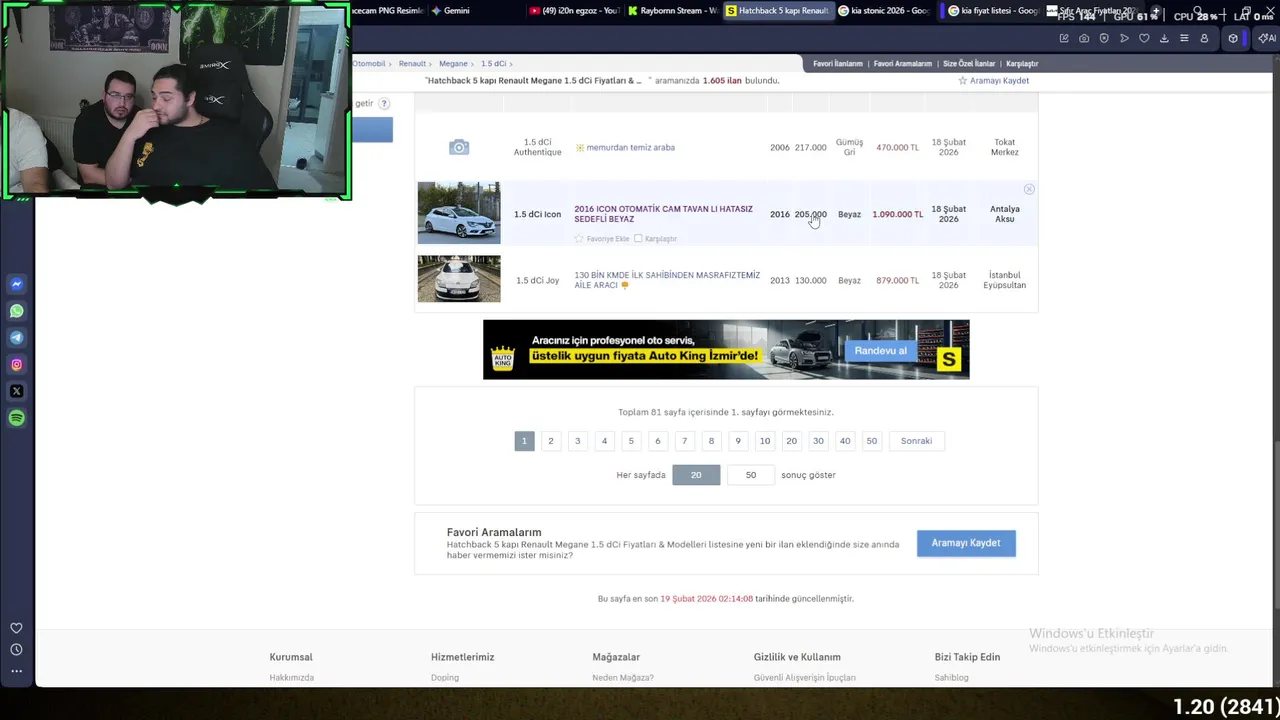
Task: Open the 'memurdan temiz araba' listing
Action: pyautogui.click(x=630, y=148)
